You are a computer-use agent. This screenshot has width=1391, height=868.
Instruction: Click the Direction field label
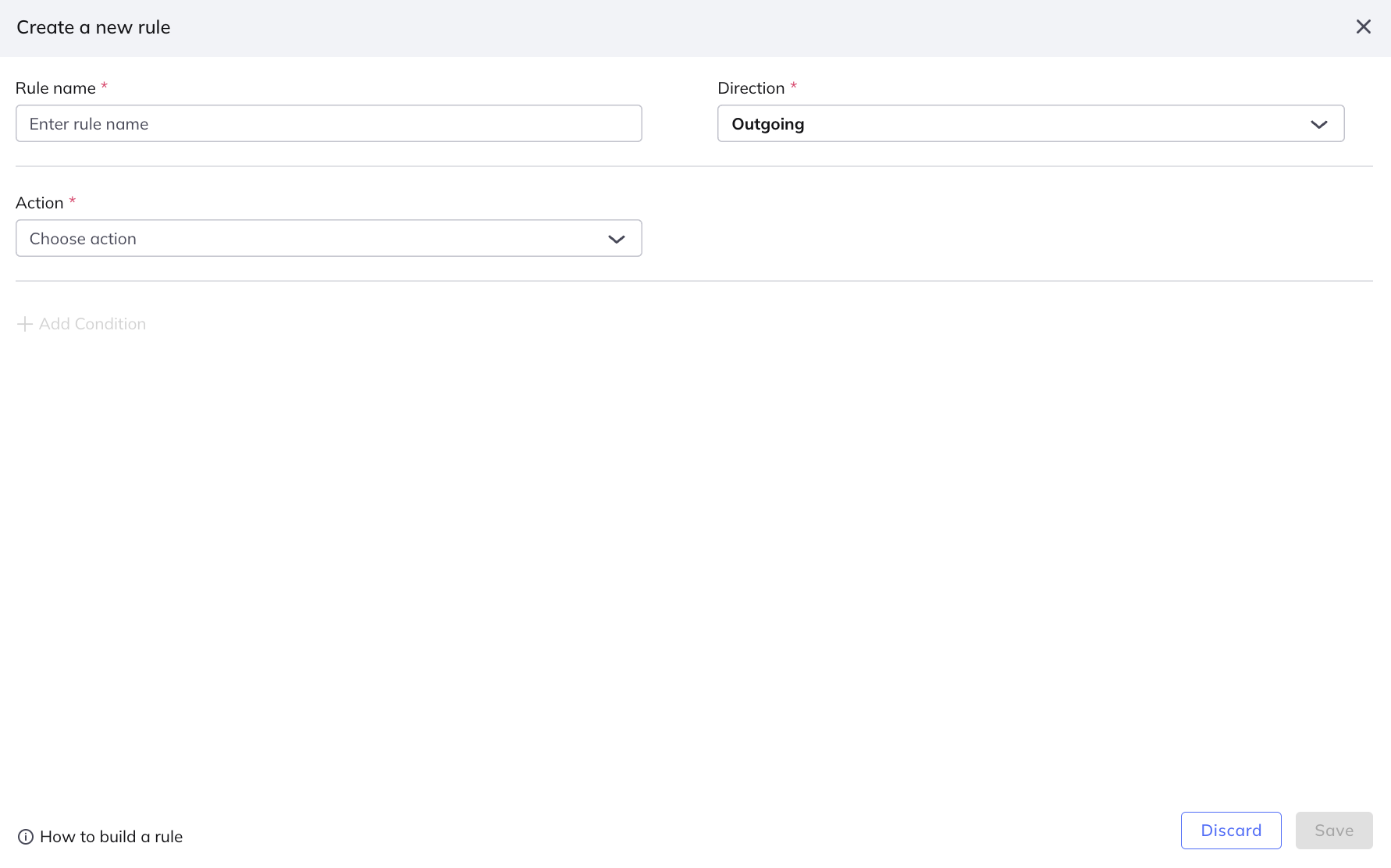pos(750,88)
